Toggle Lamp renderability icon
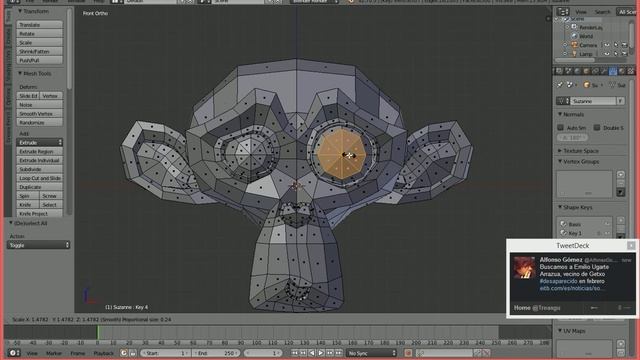640x360 pixels. point(624,53)
